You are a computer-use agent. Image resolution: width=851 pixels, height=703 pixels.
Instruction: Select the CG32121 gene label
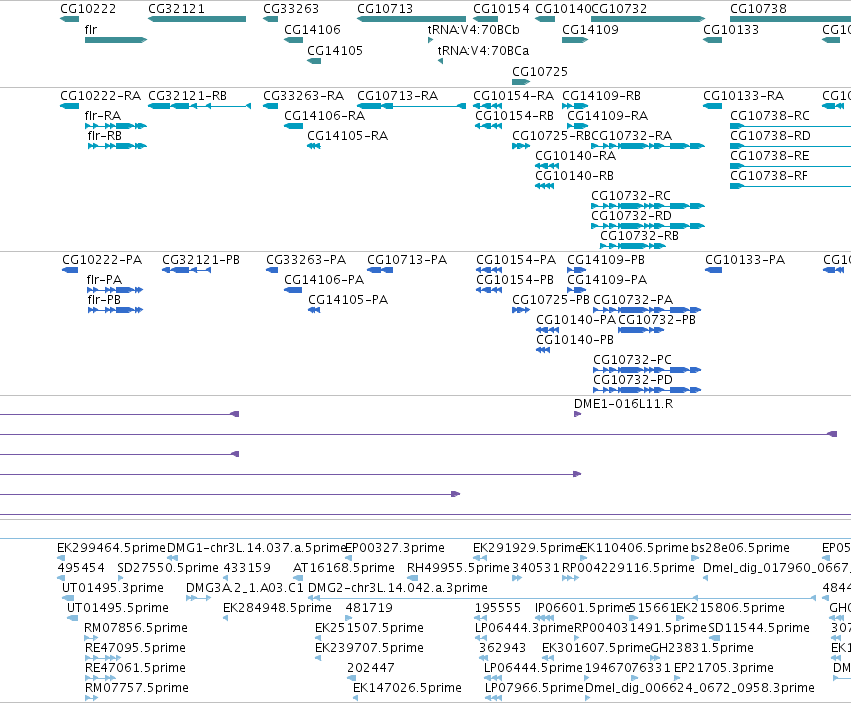(x=176, y=9)
